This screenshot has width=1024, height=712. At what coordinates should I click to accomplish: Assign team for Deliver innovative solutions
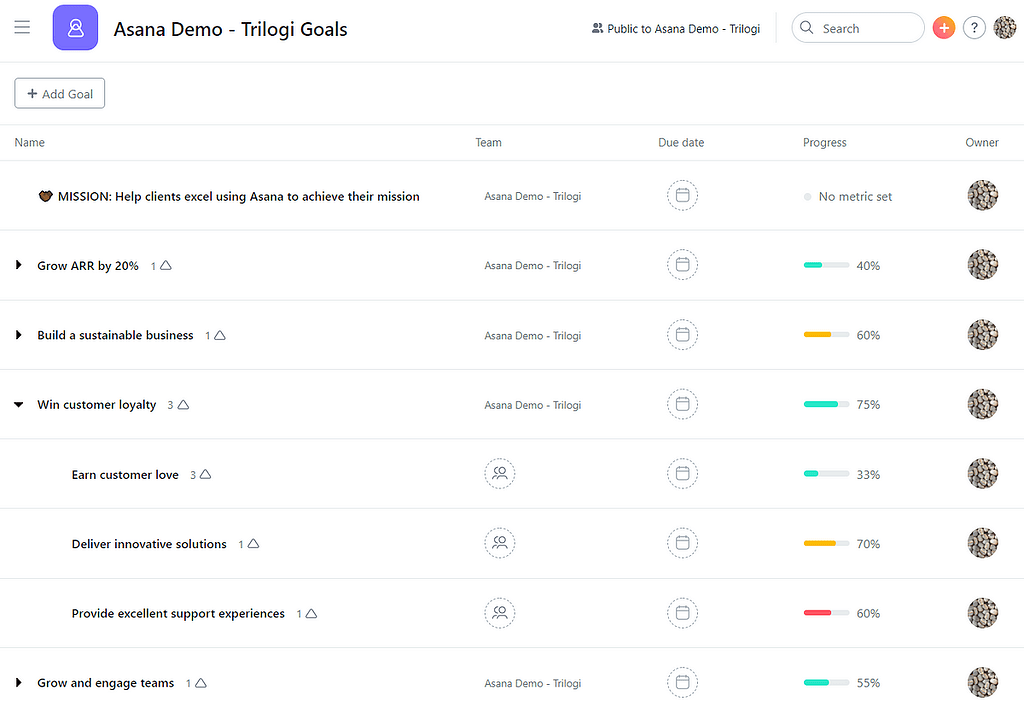(500, 543)
